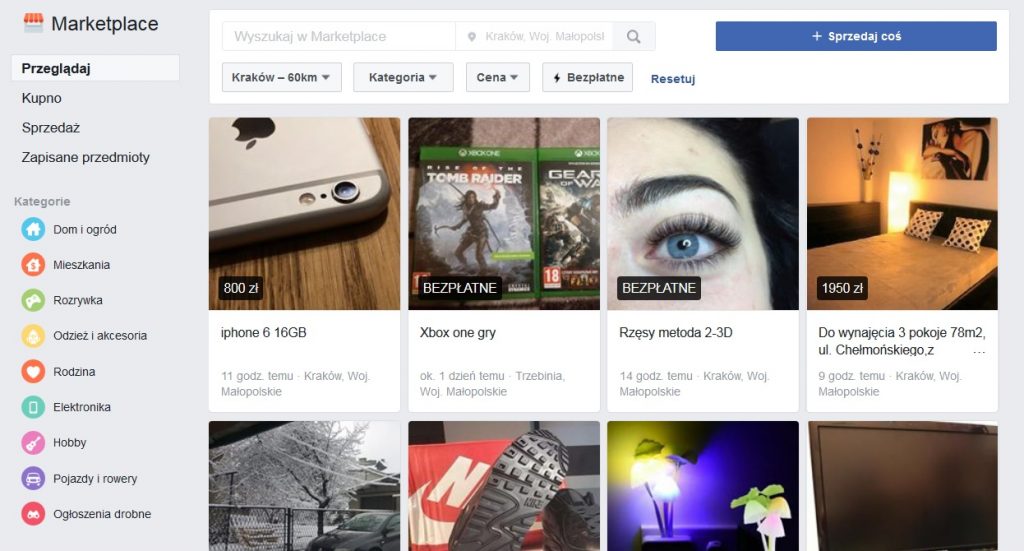The image size is (1024, 551).
Task: Click the 1950 zł price tag
Action: (842, 288)
